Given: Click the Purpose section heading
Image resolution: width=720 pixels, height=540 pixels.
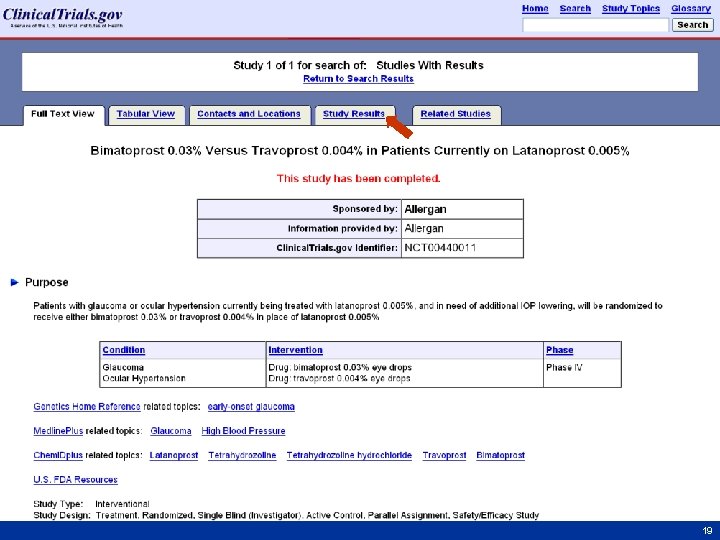Looking at the screenshot, I should (46, 282).
